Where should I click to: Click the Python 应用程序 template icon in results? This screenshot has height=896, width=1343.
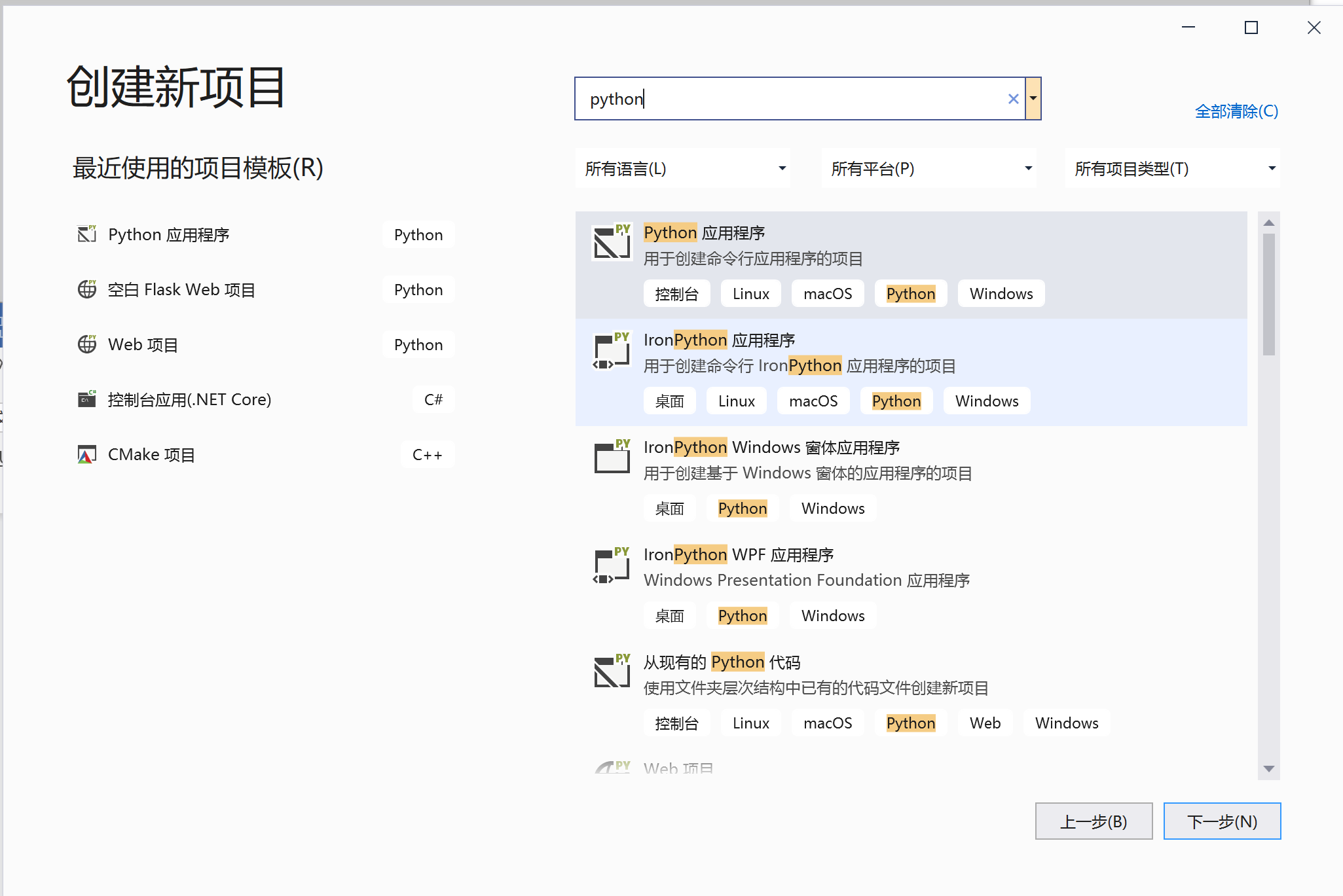point(612,242)
